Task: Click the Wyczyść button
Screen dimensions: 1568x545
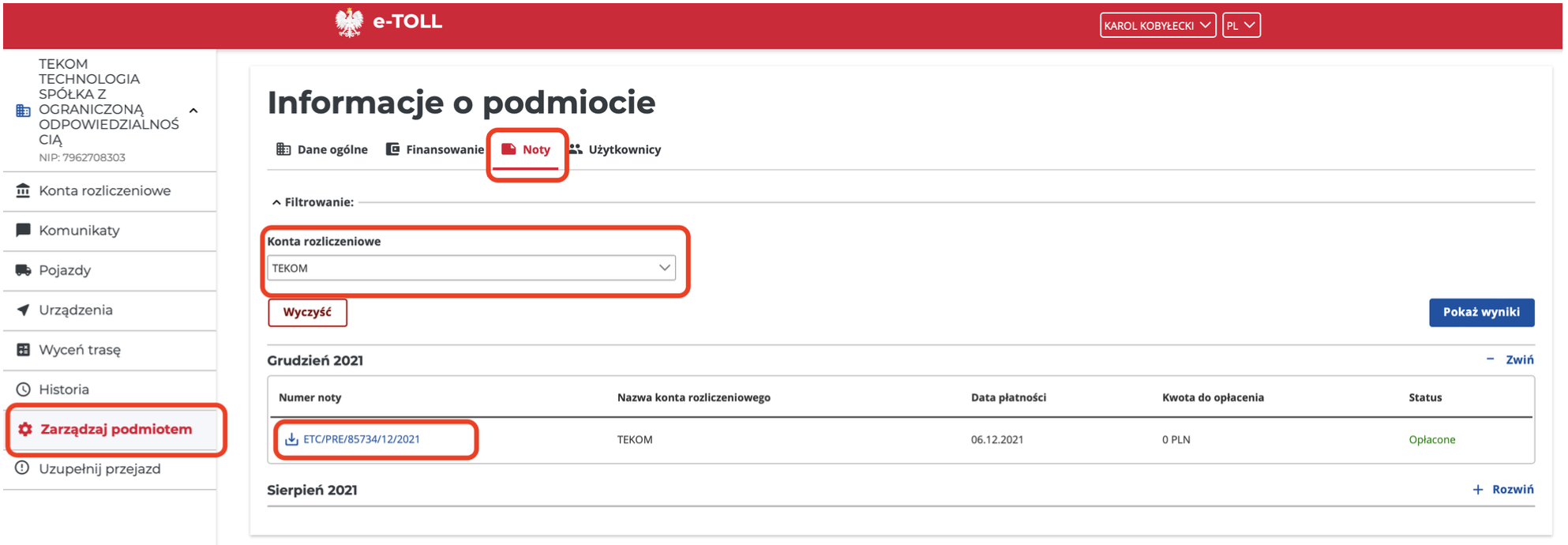Action: (x=307, y=312)
